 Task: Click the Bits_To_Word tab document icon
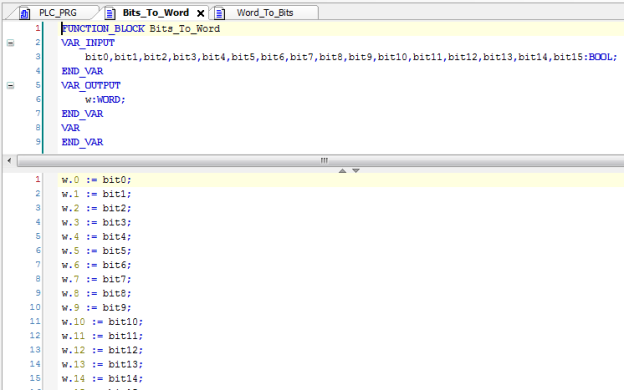110,14
